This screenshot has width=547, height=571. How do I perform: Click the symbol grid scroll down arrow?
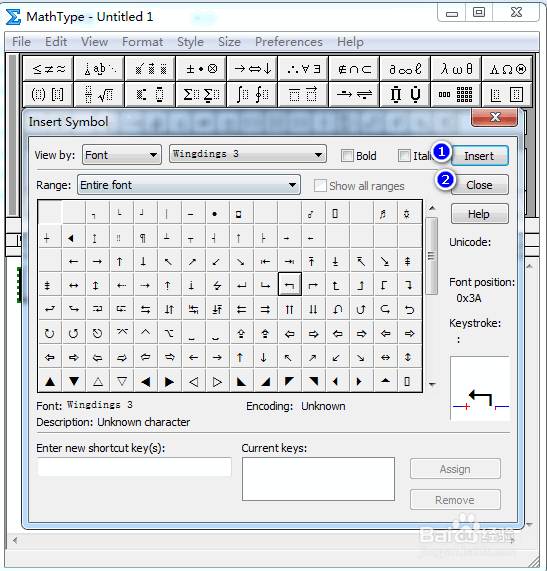click(x=432, y=385)
